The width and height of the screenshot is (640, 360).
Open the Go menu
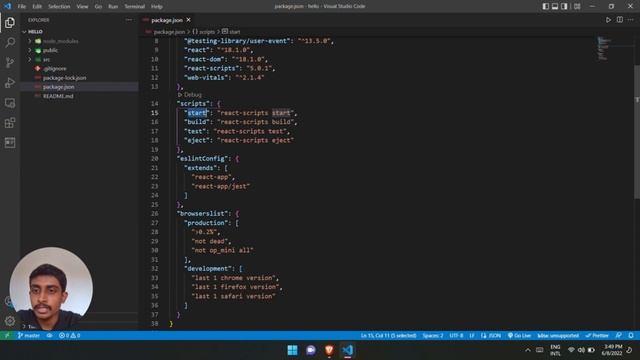click(x=98, y=6)
